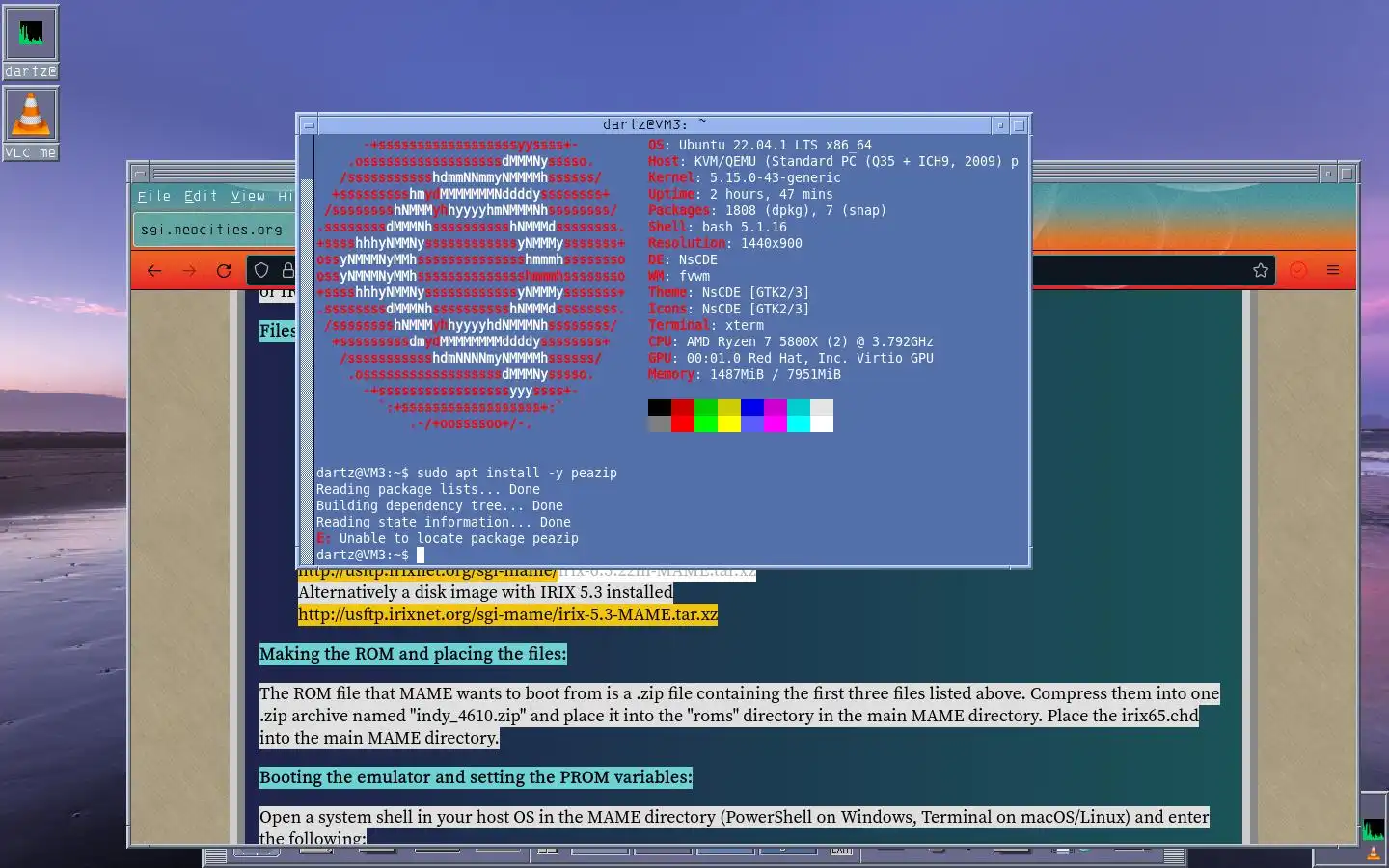Go back in the browser window
The image size is (1389, 868).
coord(154,271)
